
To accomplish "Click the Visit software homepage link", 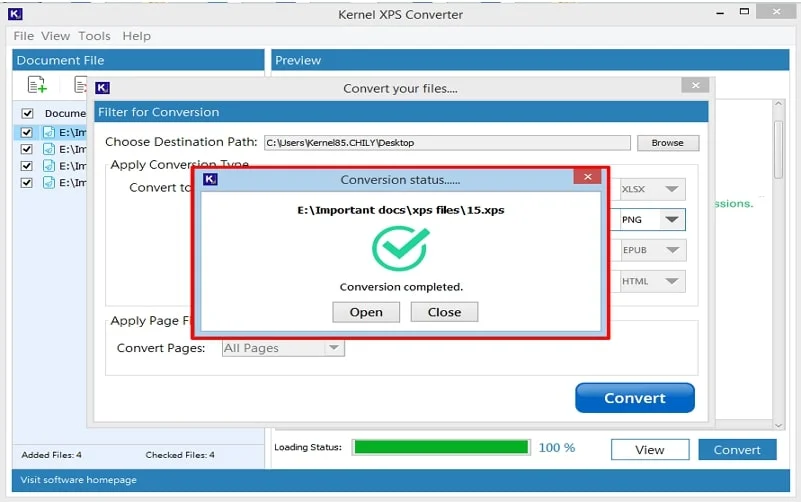I will click(79, 480).
